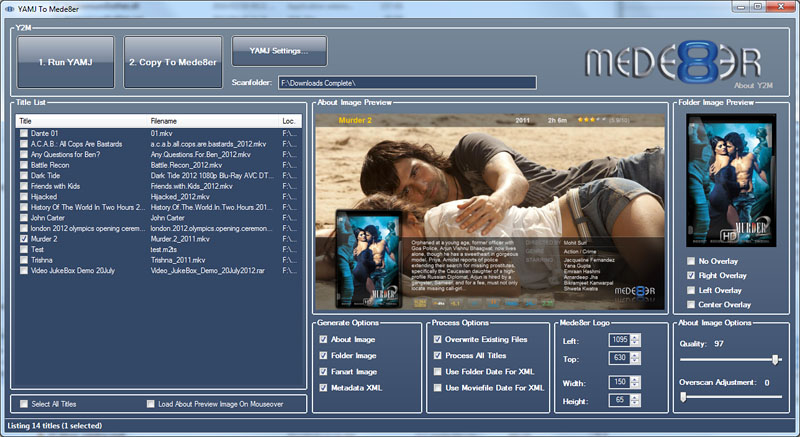Click the Top value spinner arrows
Image resolution: width=800 pixels, height=437 pixels.
click(x=636, y=358)
